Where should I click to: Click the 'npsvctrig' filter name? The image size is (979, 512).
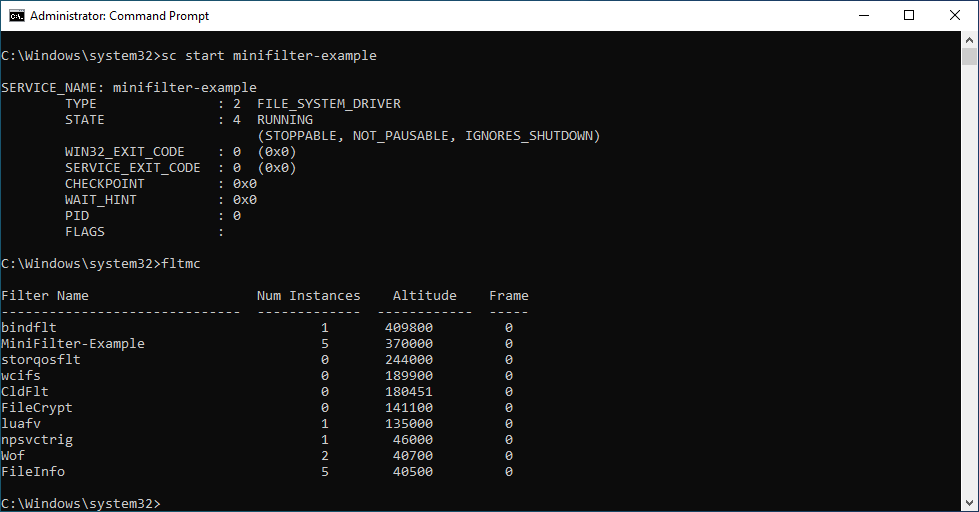[37, 440]
